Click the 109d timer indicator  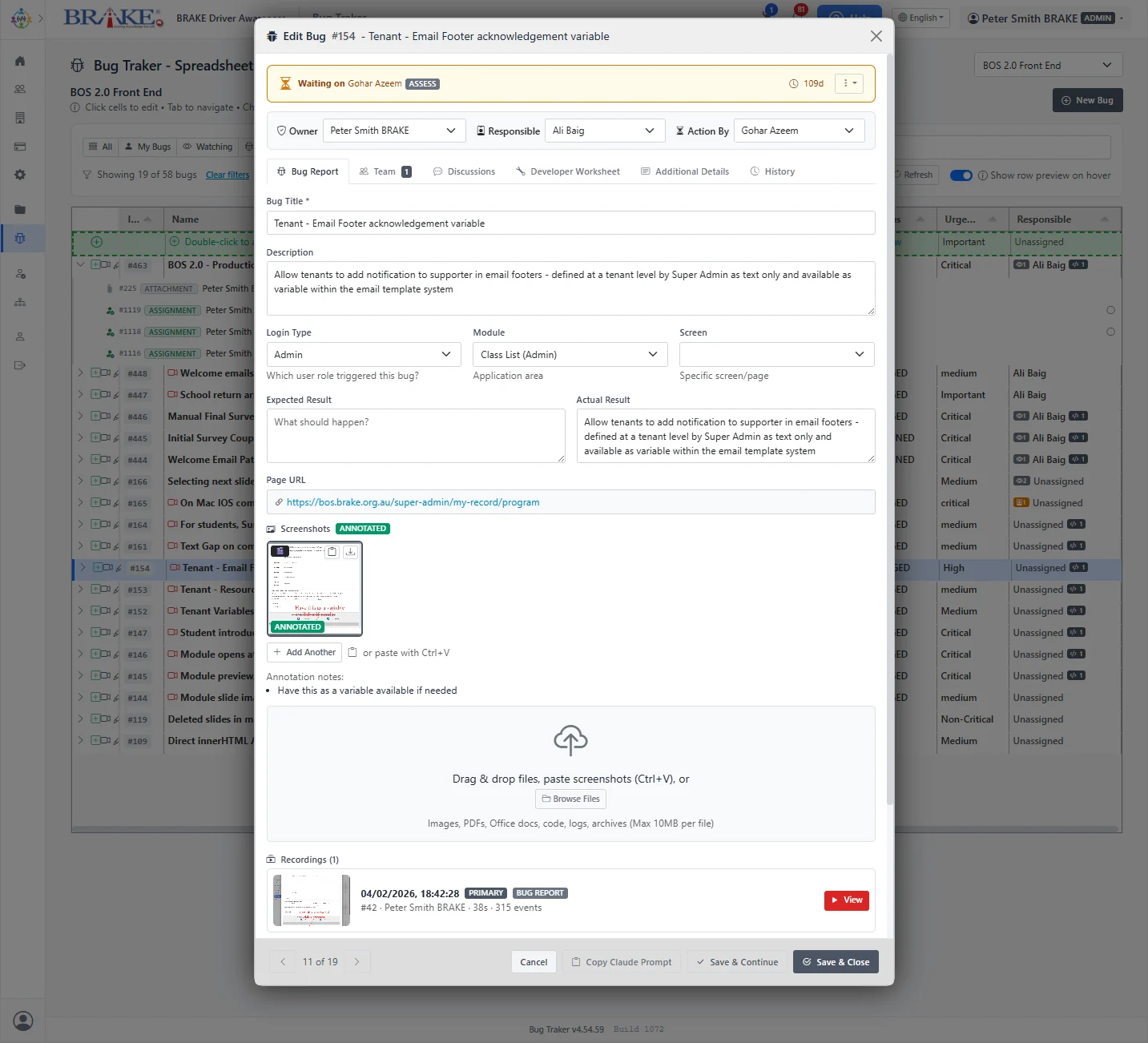pyautogui.click(x=806, y=83)
